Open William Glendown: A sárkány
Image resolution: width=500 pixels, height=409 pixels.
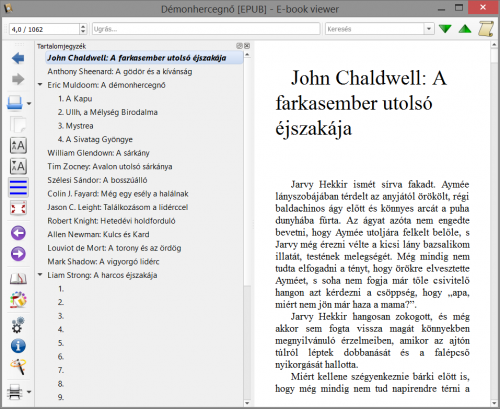click(x=98, y=153)
